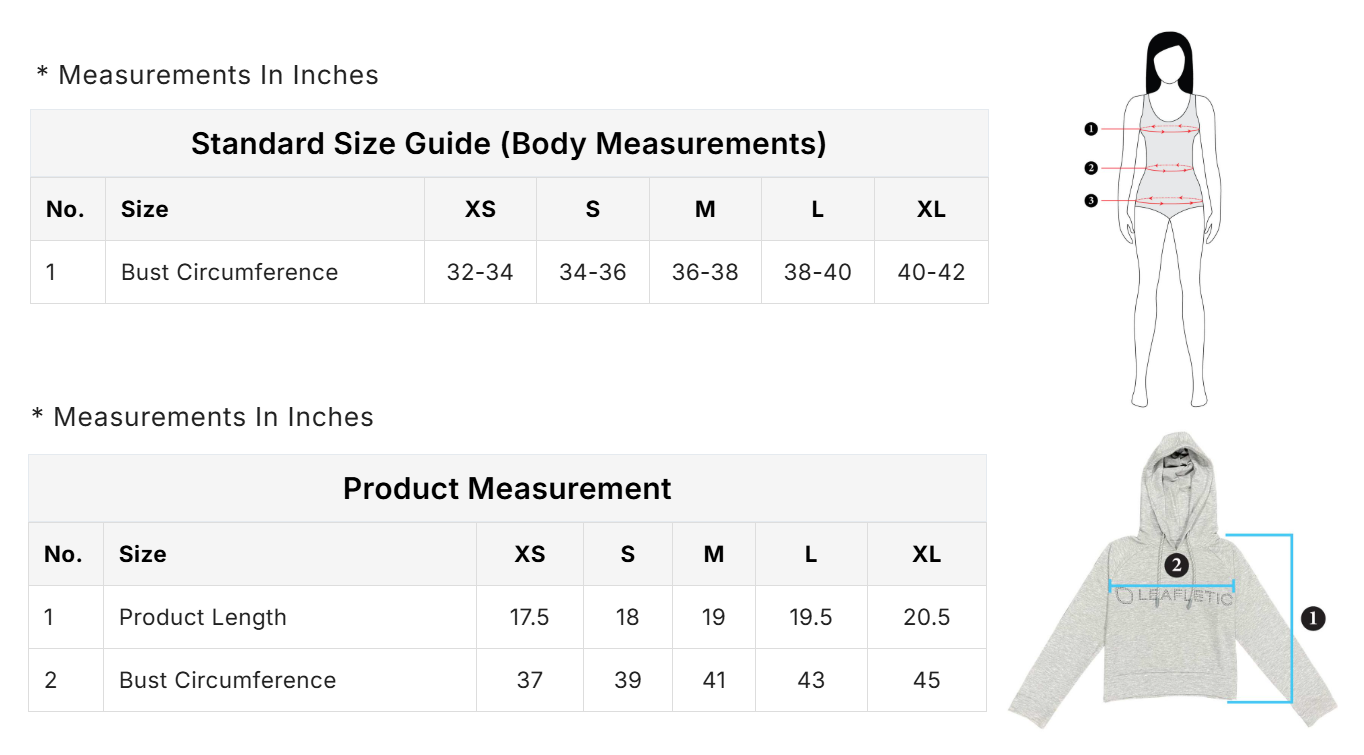Click the 40-42 bust circumference value
The image size is (1364, 755).
point(931,272)
